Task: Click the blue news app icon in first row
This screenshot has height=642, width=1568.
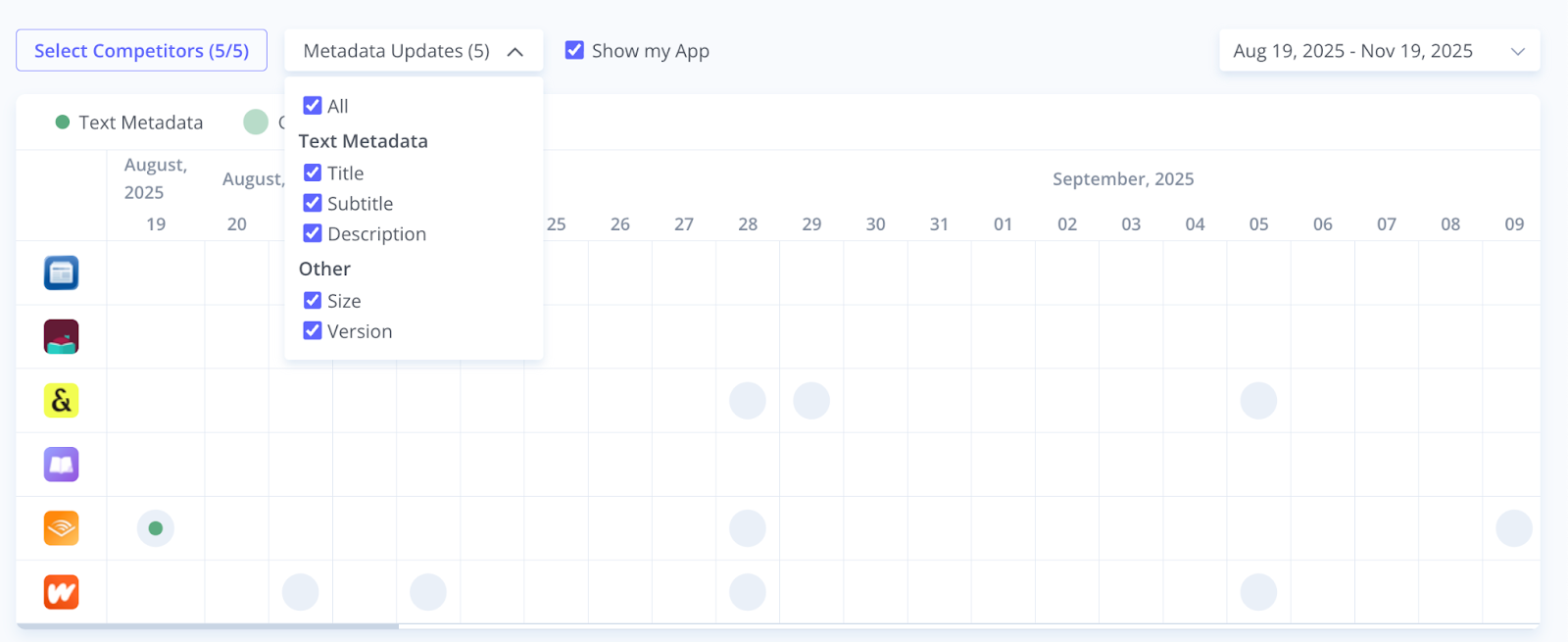Action: tap(61, 272)
